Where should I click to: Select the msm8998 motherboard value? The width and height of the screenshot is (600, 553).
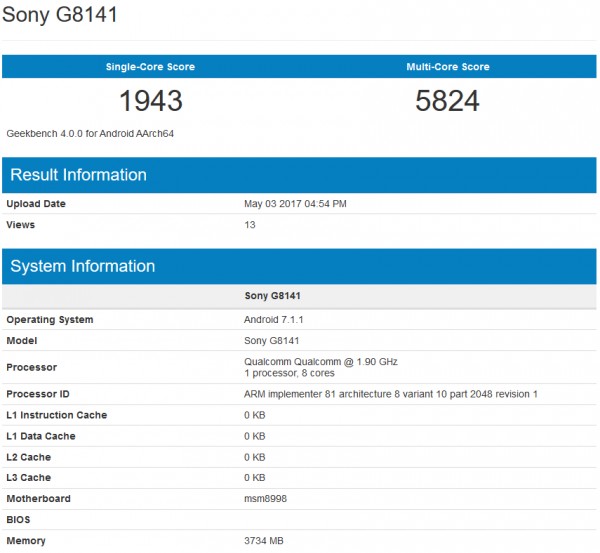[x=266, y=499]
